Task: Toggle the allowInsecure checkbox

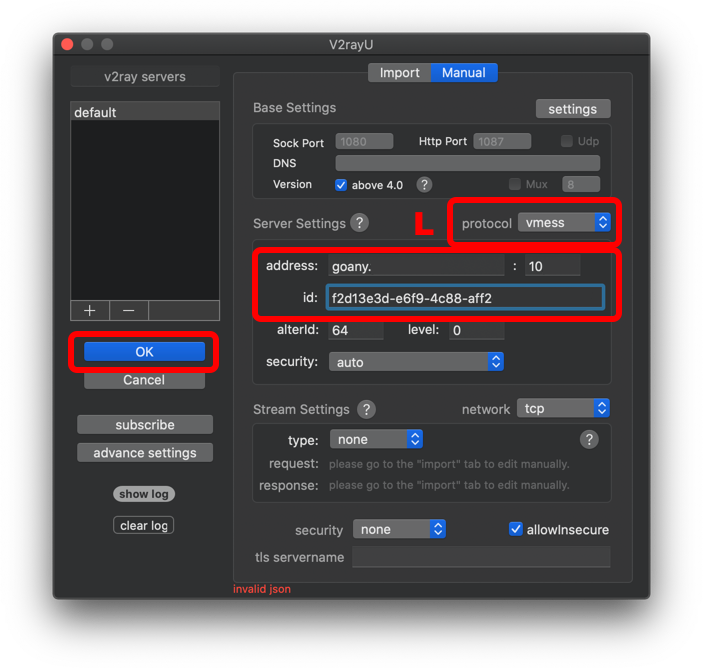Action: (x=516, y=529)
